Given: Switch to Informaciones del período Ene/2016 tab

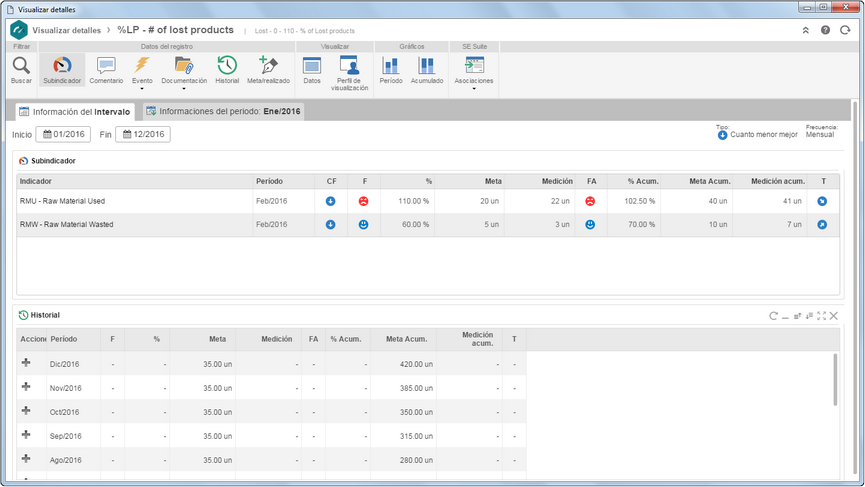Looking at the screenshot, I should tap(223, 111).
